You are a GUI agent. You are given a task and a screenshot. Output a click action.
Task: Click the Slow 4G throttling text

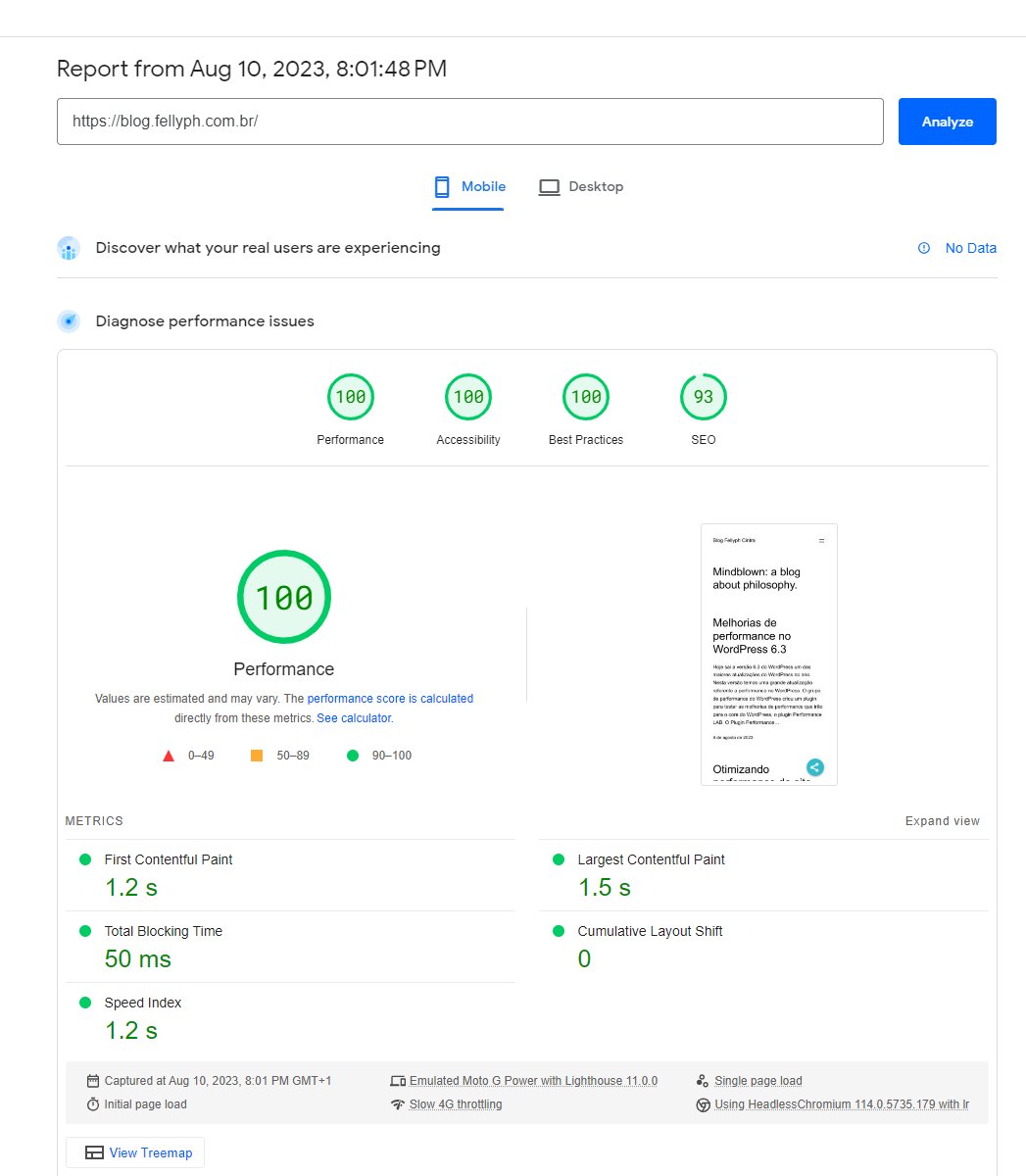456,1104
